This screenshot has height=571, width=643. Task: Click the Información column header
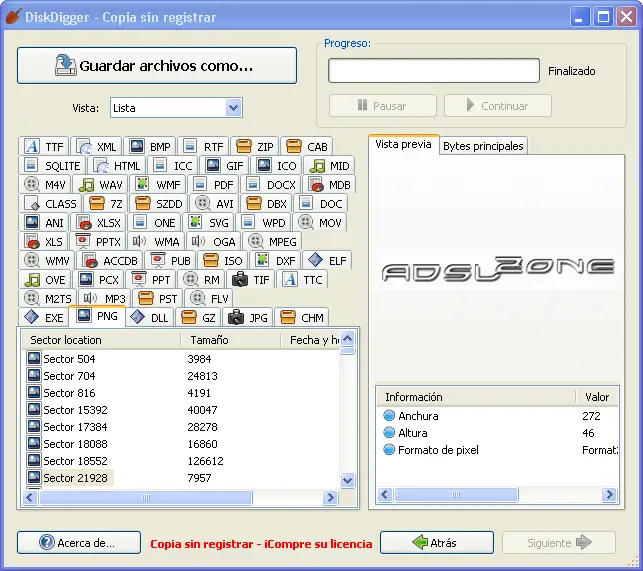pos(476,397)
